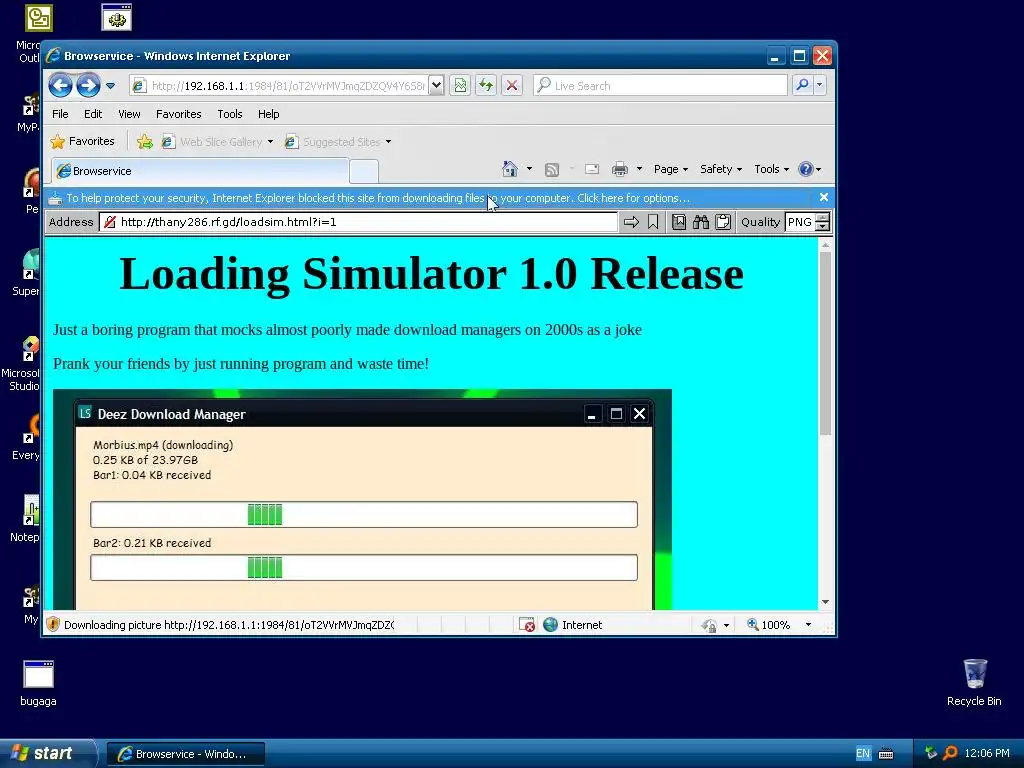
Task: Open the Windows Start menu
Action: (x=47, y=754)
